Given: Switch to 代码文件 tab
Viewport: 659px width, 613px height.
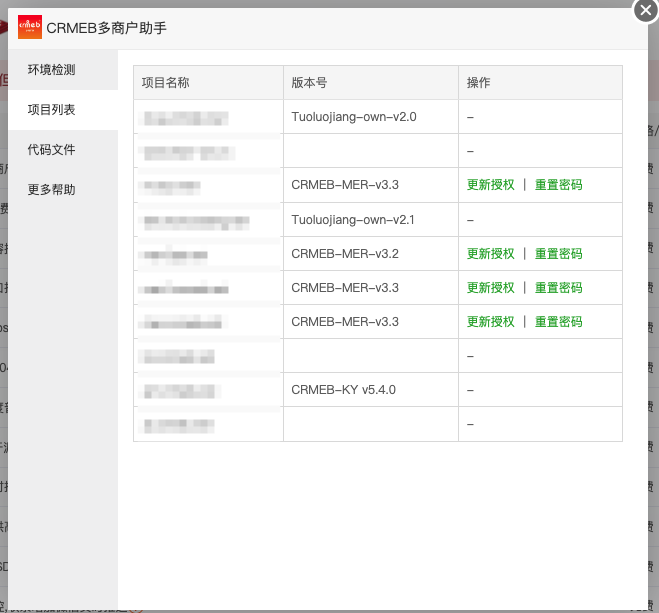Looking at the screenshot, I should pyautogui.click(x=63, y=150).
